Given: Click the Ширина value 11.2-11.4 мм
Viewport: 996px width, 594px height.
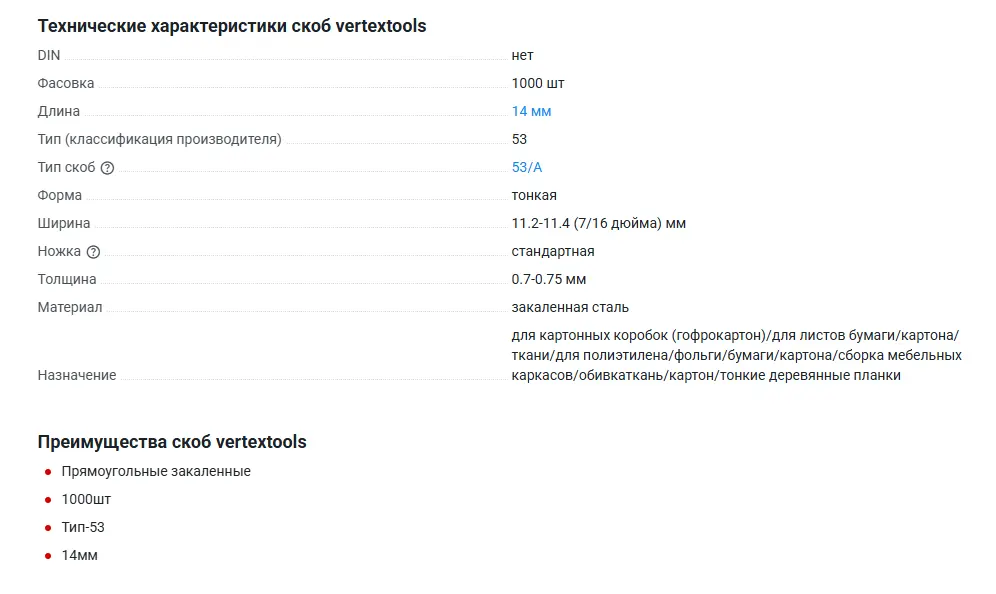Looking at the screenshot, I should click(598, 223).
